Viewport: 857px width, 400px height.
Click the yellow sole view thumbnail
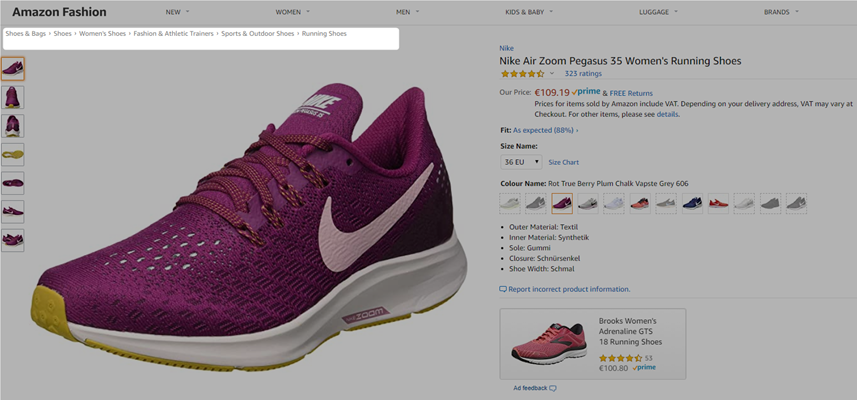click(x=13, y=154)
